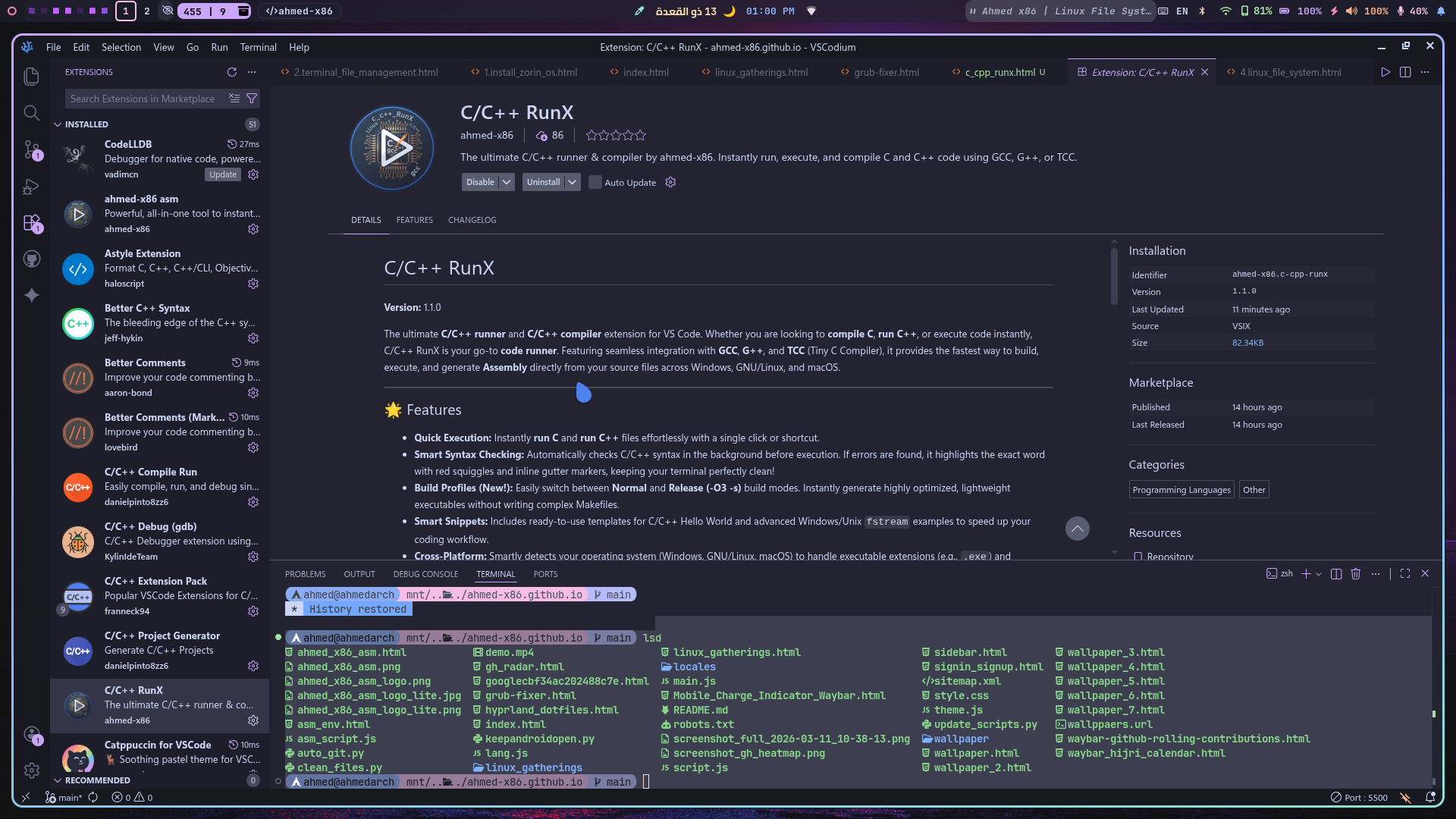
Task: Click the extension details vertical scrollbar
Action: [x=1114, y=278]
